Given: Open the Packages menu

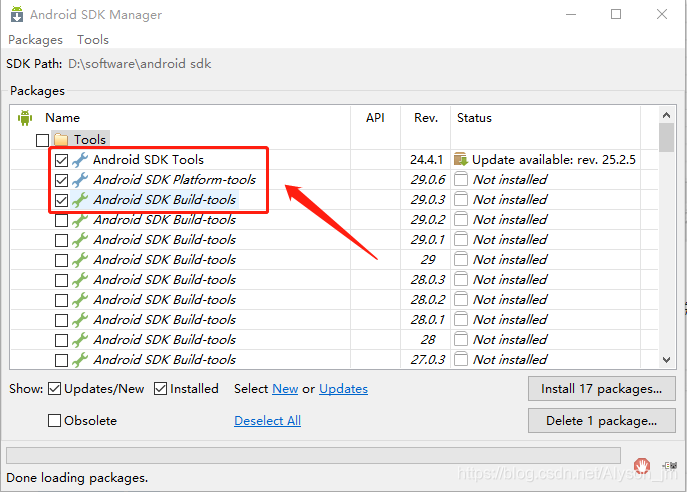Looking at the screenshot, I should pyautogui.click(x=35, y=40).
